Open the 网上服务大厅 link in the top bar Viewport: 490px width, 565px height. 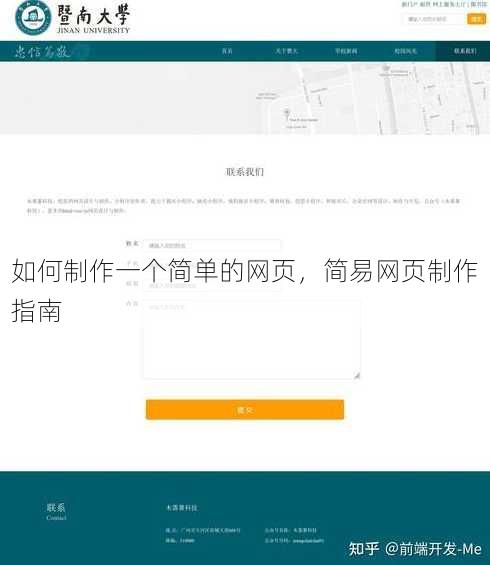click(x=448, y=4)
